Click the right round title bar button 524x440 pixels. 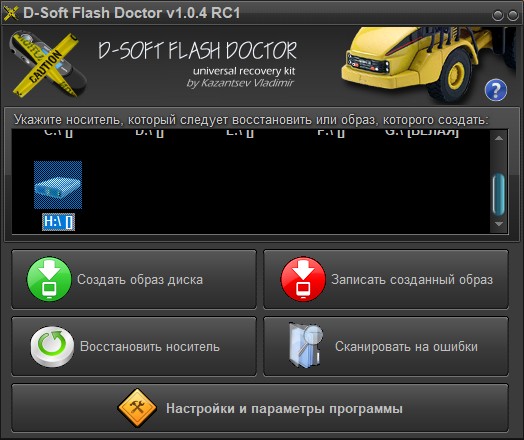513,15
